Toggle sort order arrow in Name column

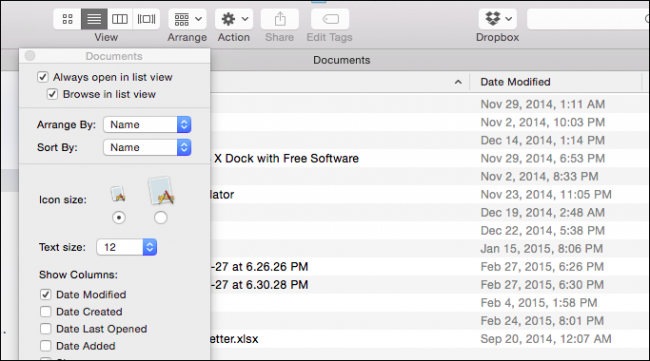458,82
